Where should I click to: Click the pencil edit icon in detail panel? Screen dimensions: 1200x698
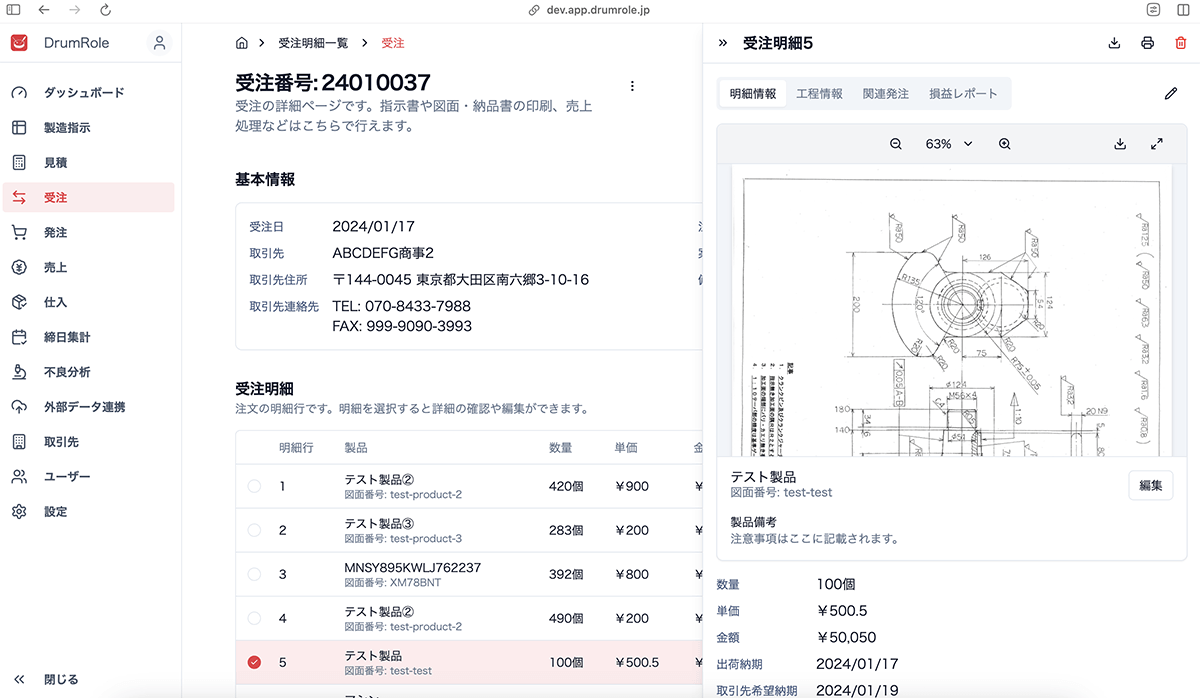[1171, 93]
